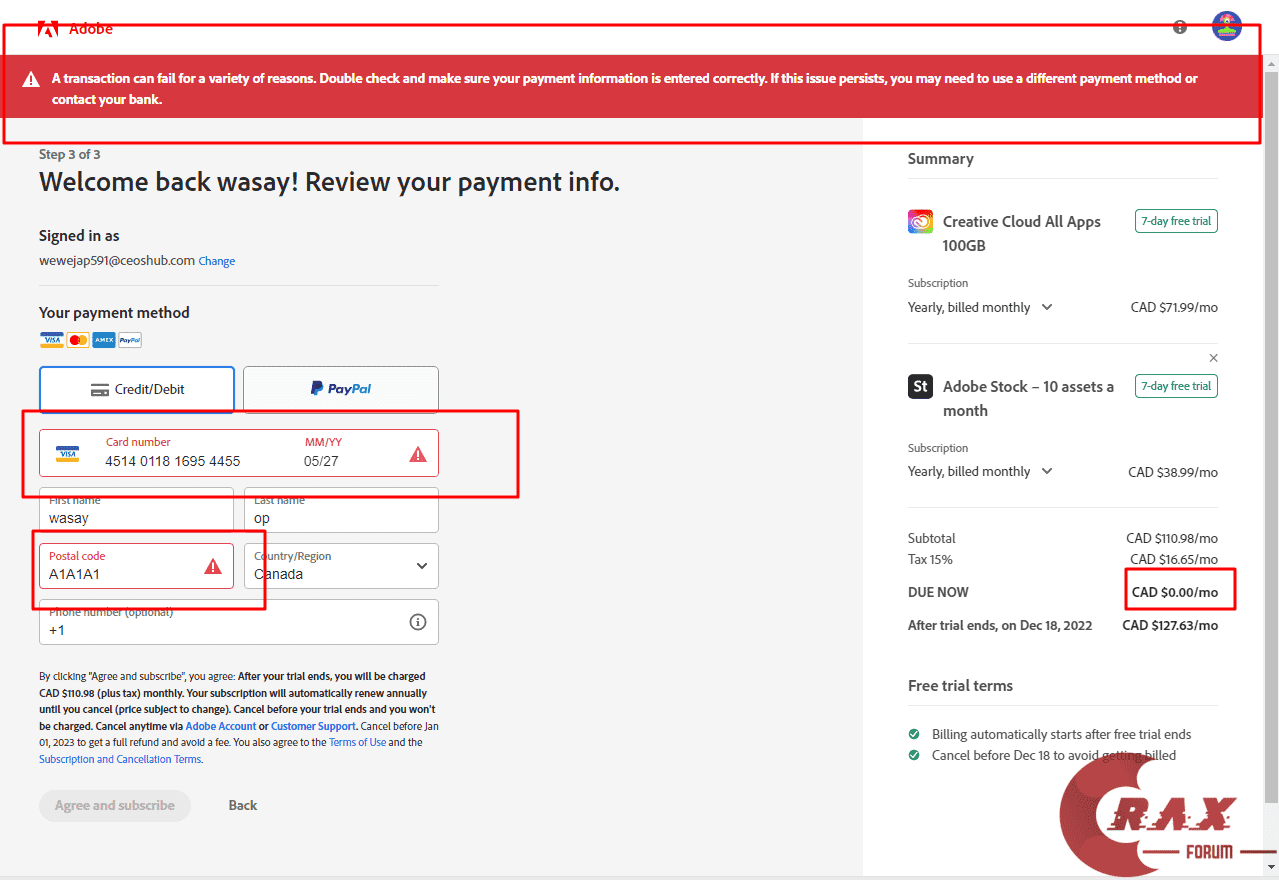The width and height of the screenshot is (1279, 880).
Task: Click the Adobe wordmark text in header
Action: (91, 29)
